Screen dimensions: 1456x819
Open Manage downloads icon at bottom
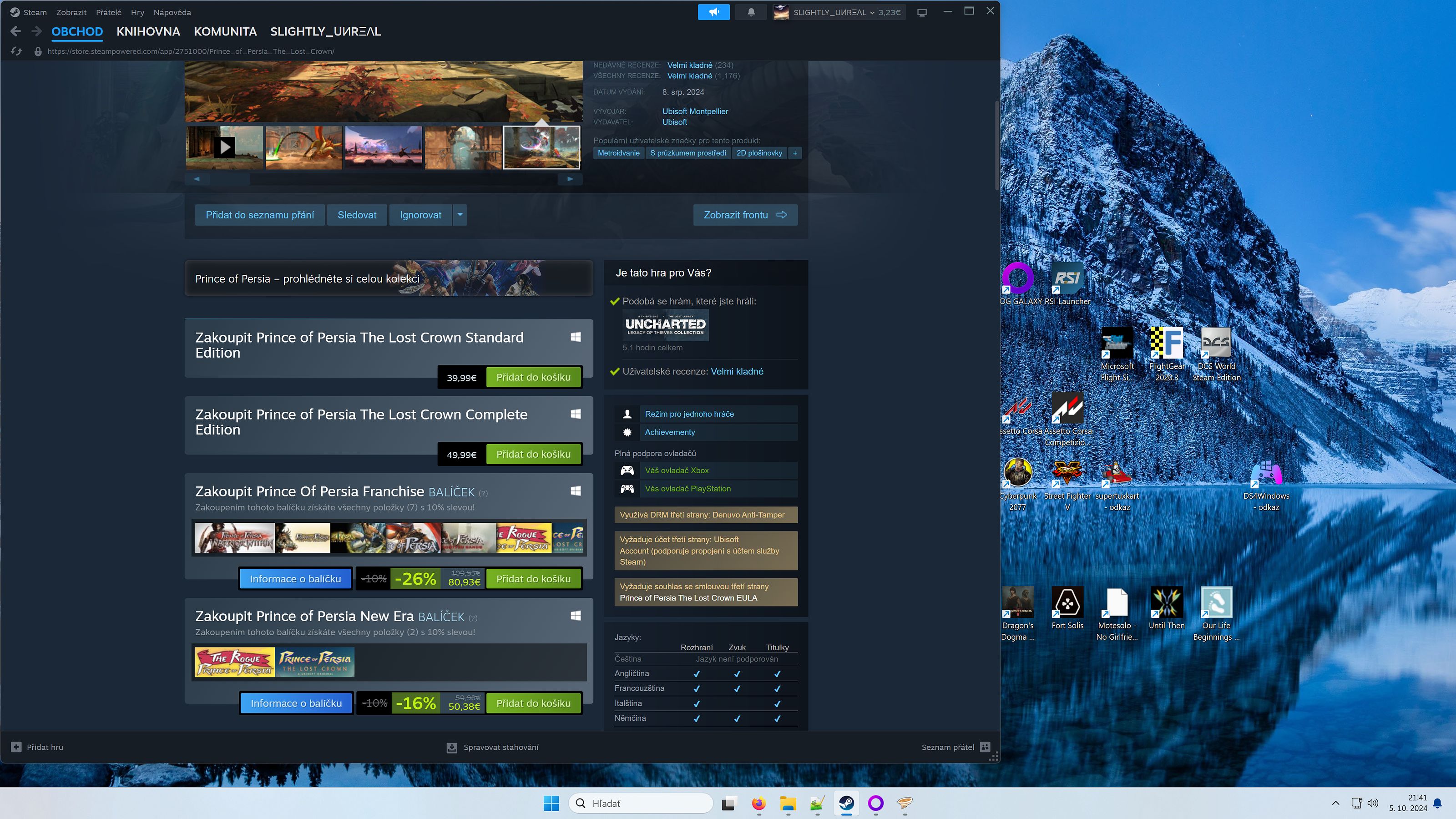[x=452, y=747]
